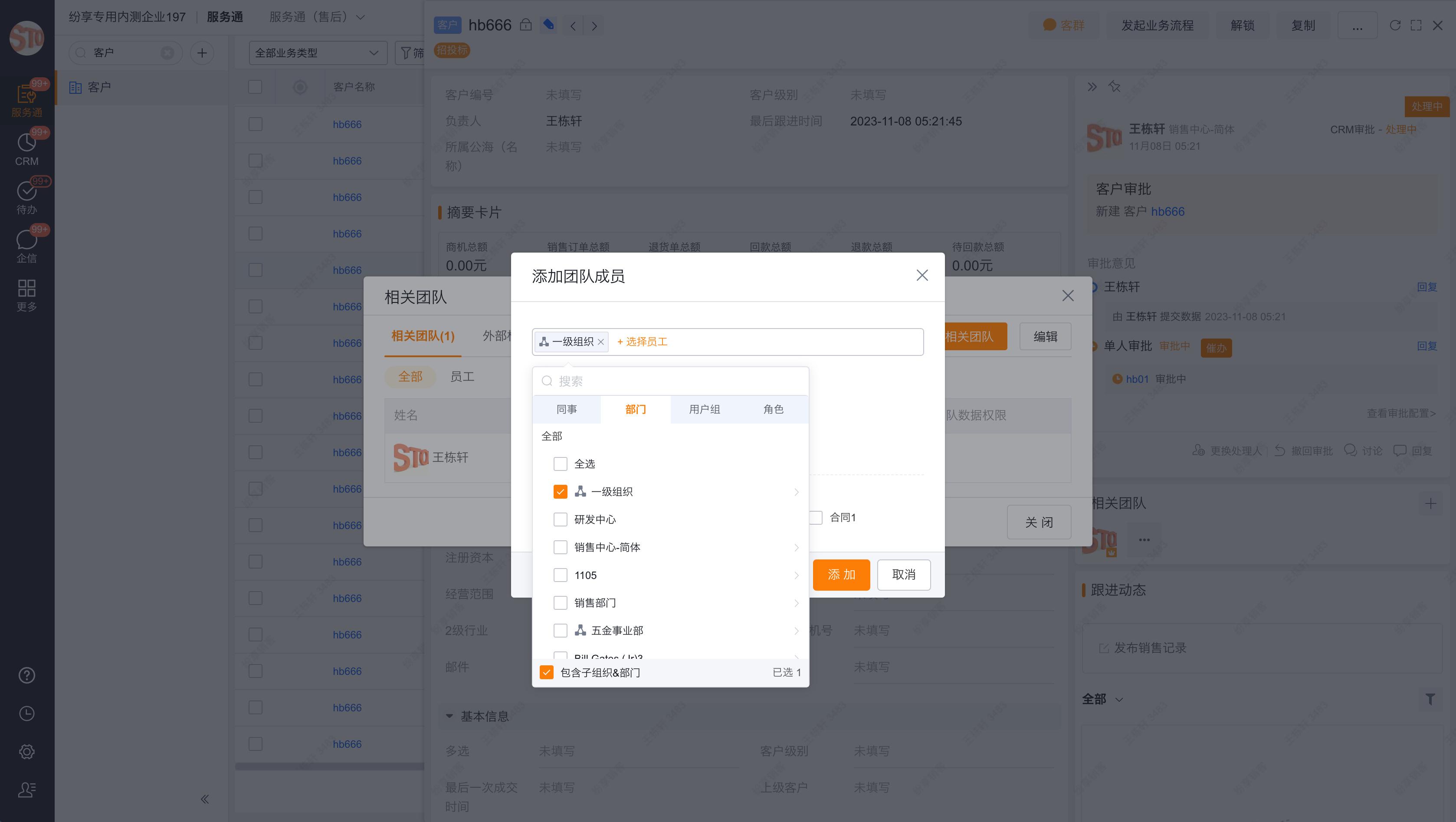The width and height of the screenshot is (1456, 822).
Task: Open the help question-mark icon
Action: pos(26,675)
